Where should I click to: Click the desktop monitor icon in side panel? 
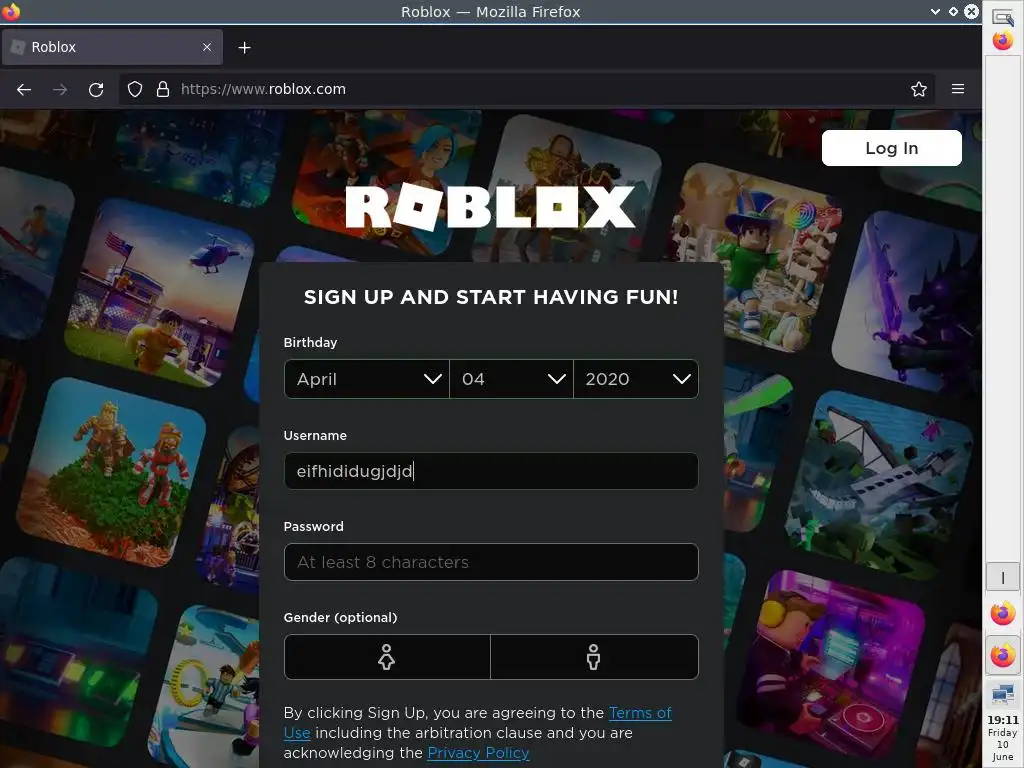[x=1003, y=695]
